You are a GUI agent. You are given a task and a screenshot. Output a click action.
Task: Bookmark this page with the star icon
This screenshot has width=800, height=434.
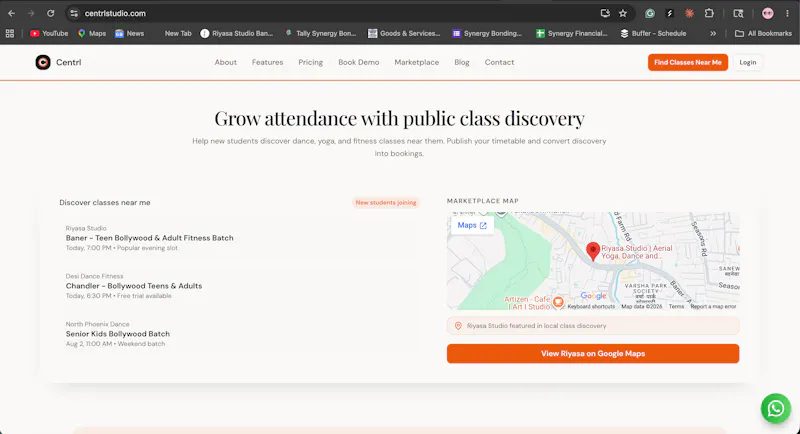click(x=623, y=13)
